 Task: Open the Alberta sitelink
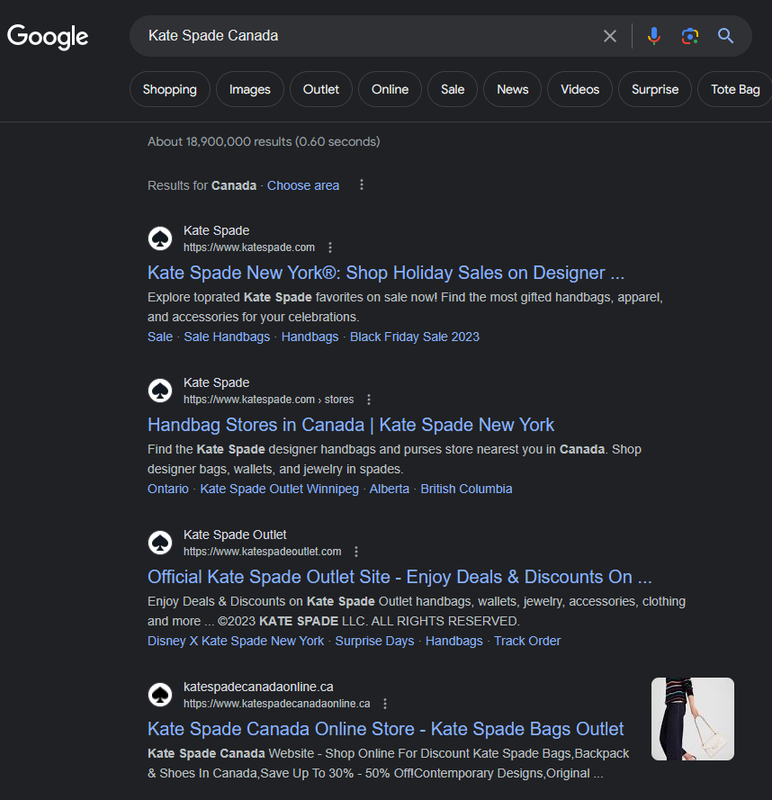pyautogui.click(x=389, y=489)
